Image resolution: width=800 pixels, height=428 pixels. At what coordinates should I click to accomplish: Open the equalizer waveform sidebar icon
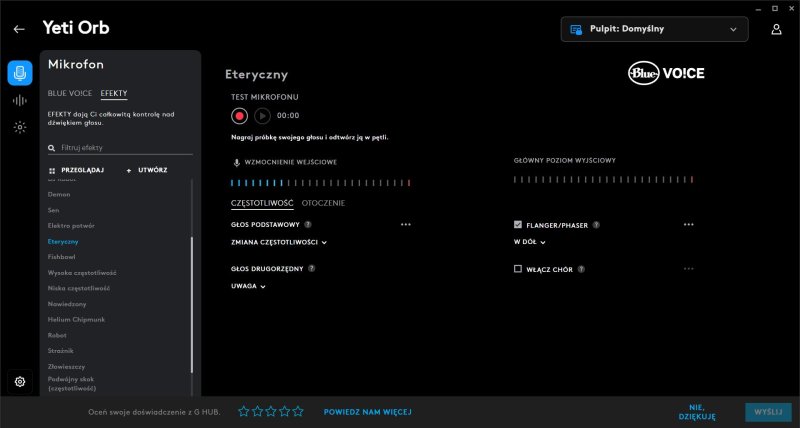[x=20, y=100]
